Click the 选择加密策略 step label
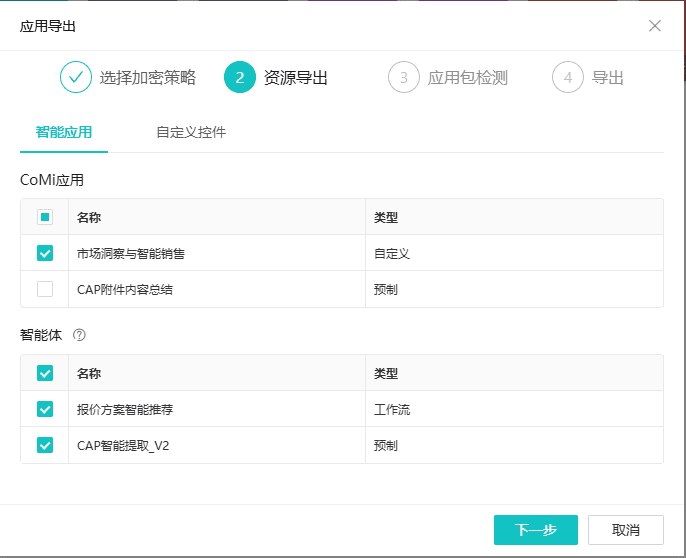The image size is (686, 558). coord(148,77)
